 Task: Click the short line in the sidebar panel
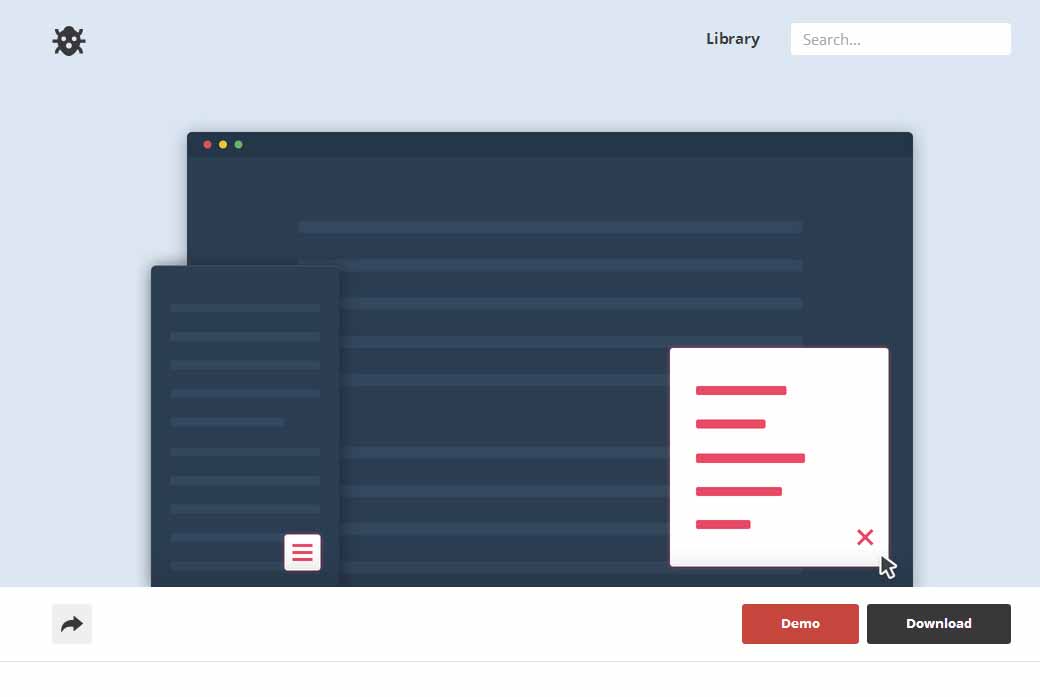[227, 422]
